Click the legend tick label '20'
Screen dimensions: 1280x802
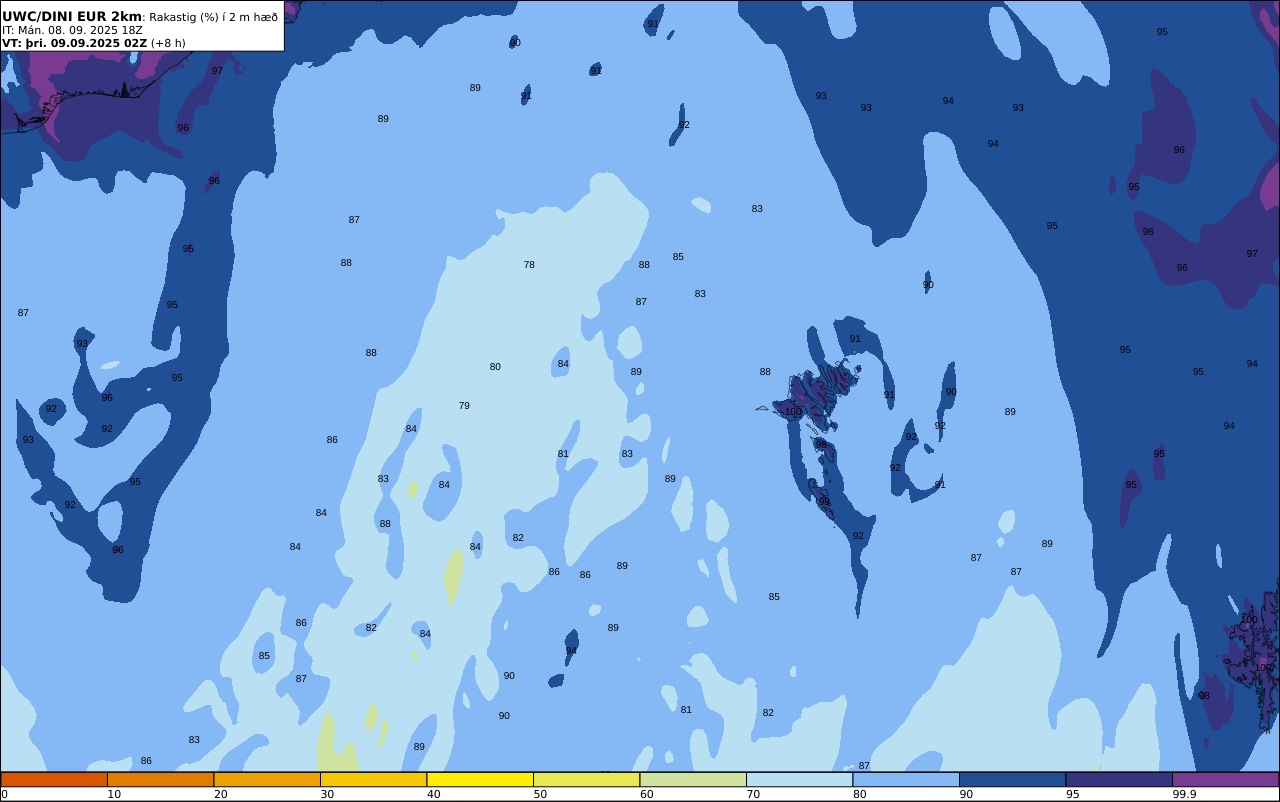pos(220,794)
